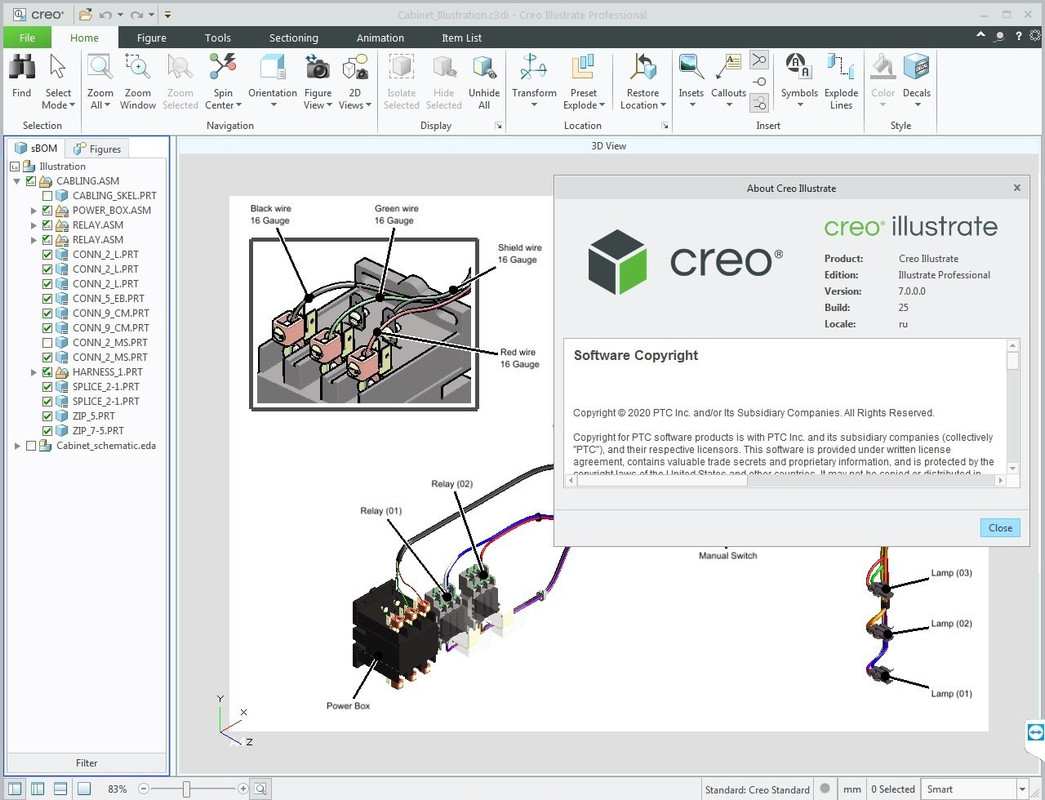Open the Display group dialog launcher

499,125
